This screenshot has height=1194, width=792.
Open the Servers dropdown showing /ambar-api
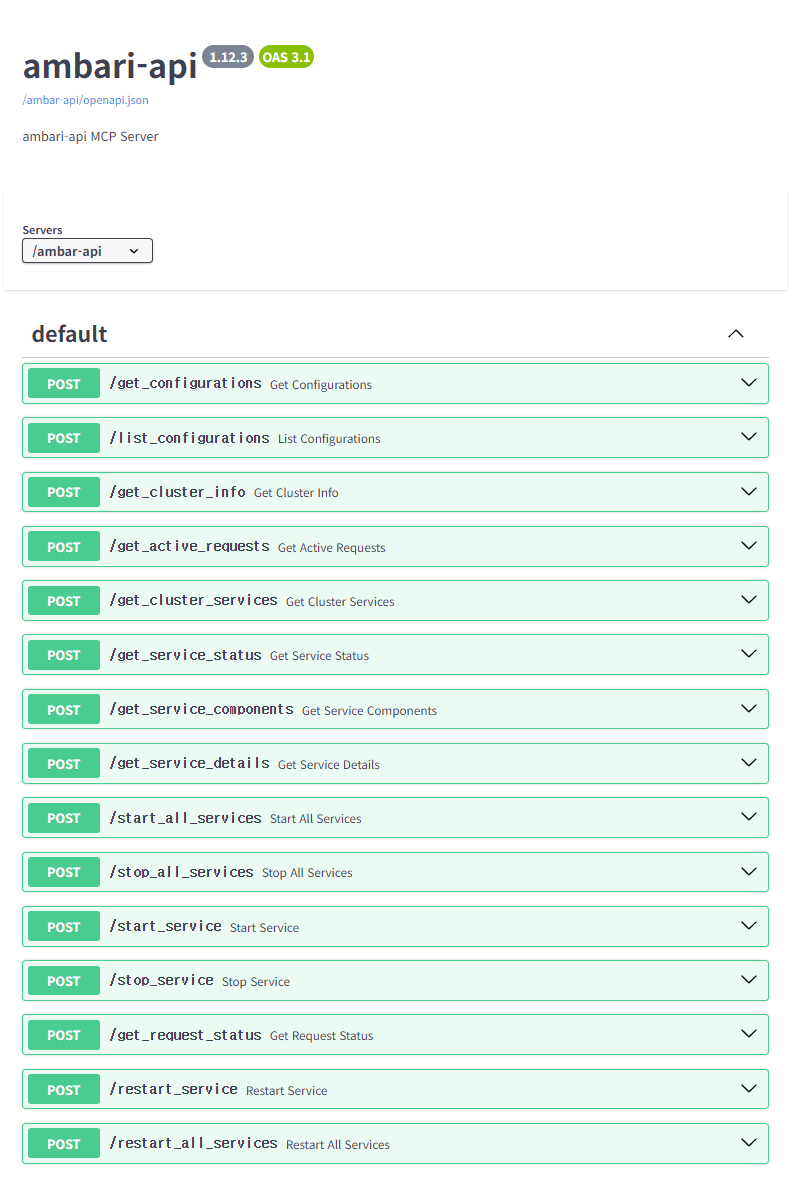tap(87, 251)
